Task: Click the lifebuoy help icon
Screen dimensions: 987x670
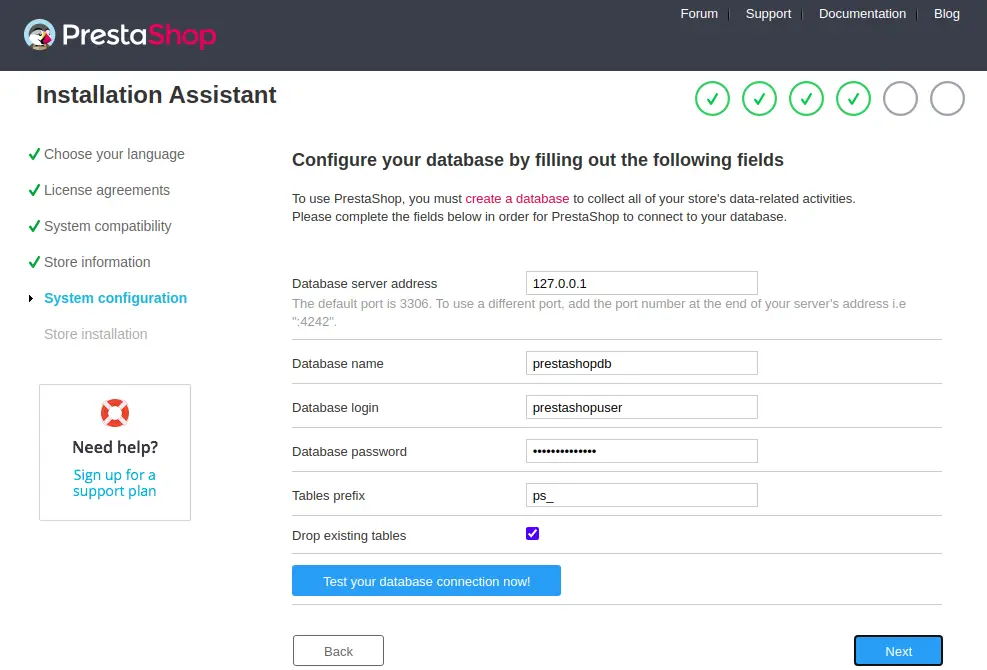Action: pyautogui.click(x=115, y=413)
